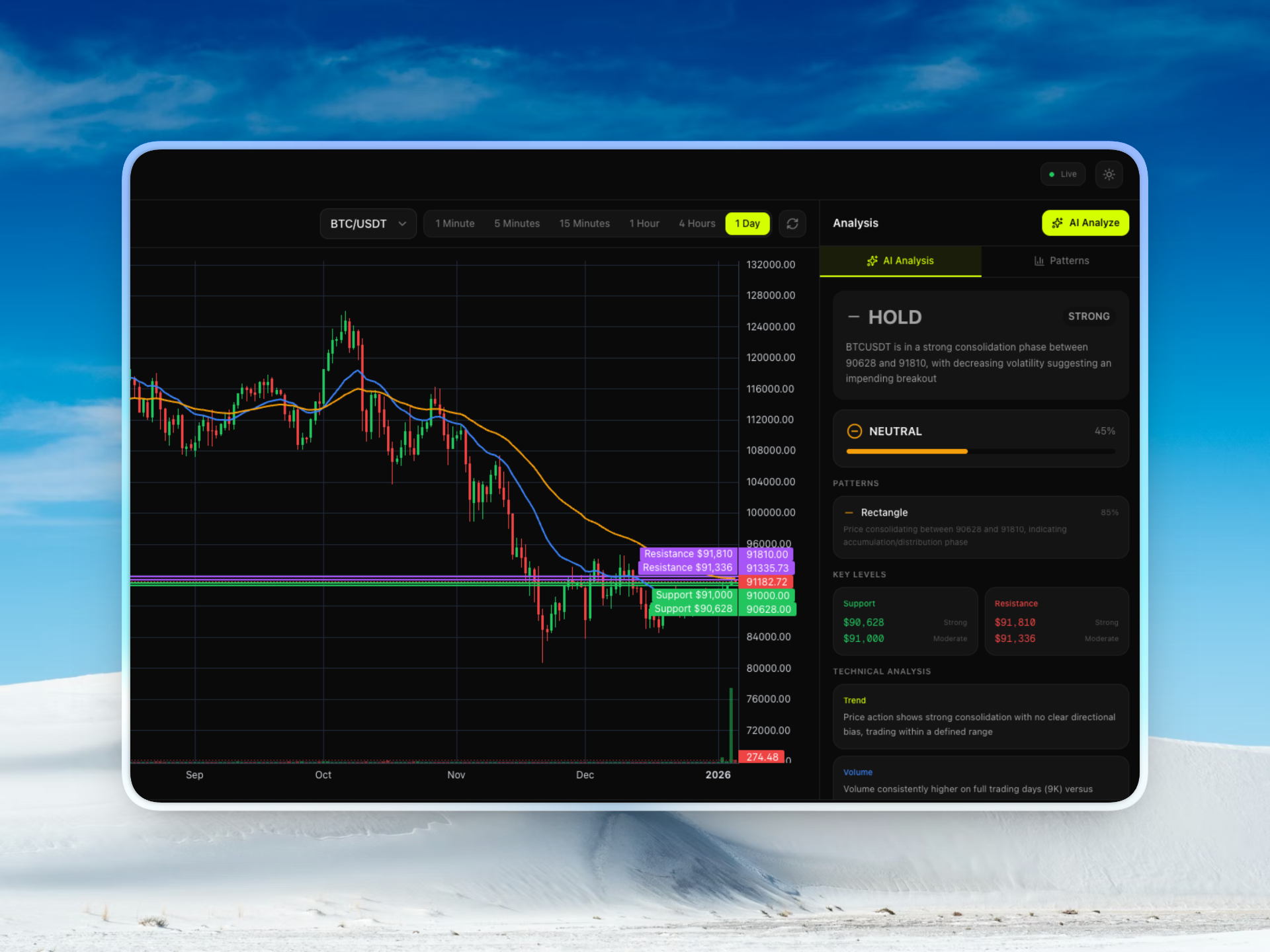Click the Support $90,628 chart label
Screen dimensions: 1270x952
(x=693, y=609)
